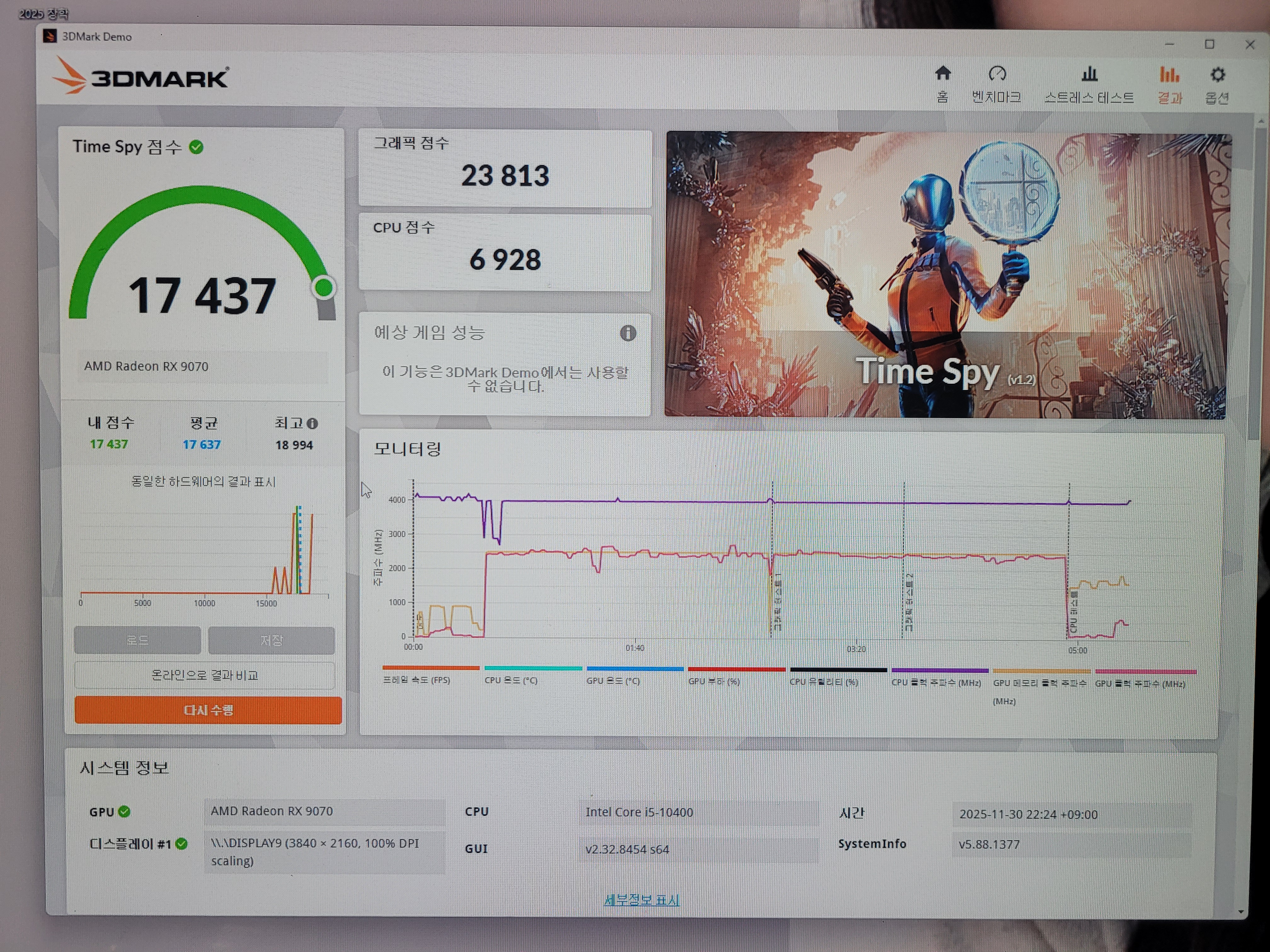1270x952 pixels.
Task: Click GPU green check in system info
Action: (x=125, y=811)
